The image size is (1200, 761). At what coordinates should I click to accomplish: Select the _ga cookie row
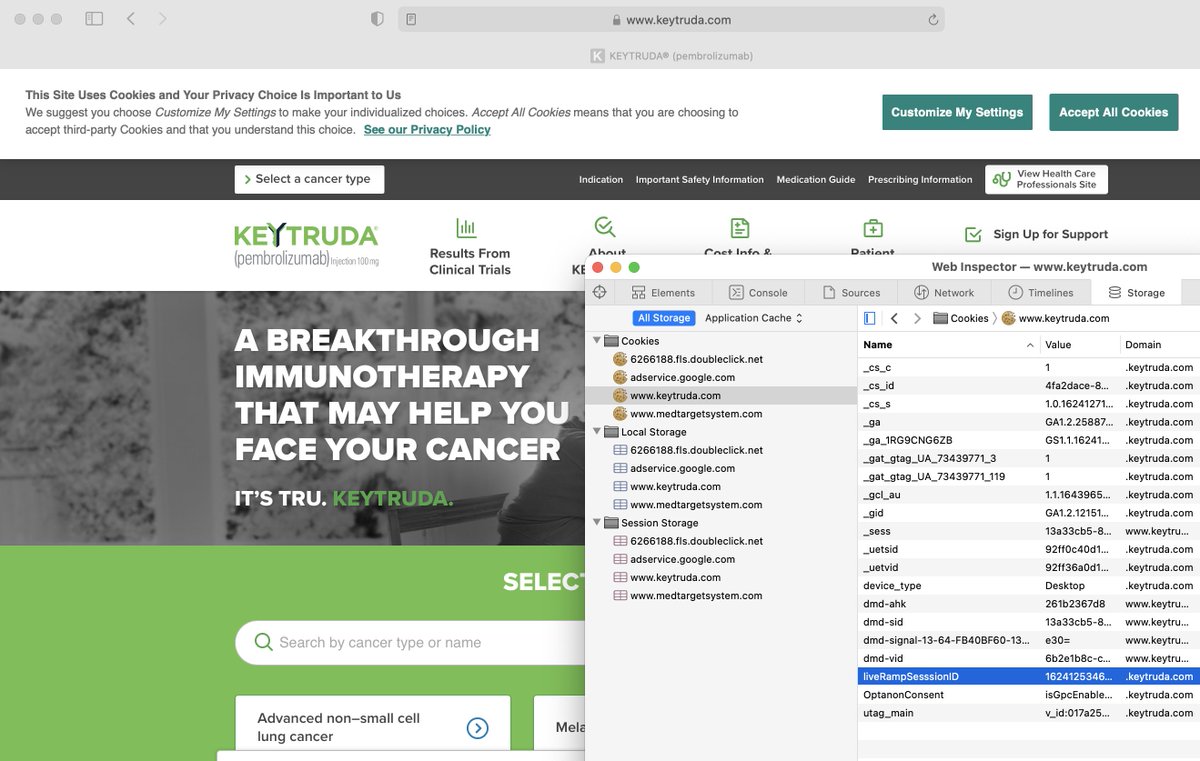point(1029,422)
